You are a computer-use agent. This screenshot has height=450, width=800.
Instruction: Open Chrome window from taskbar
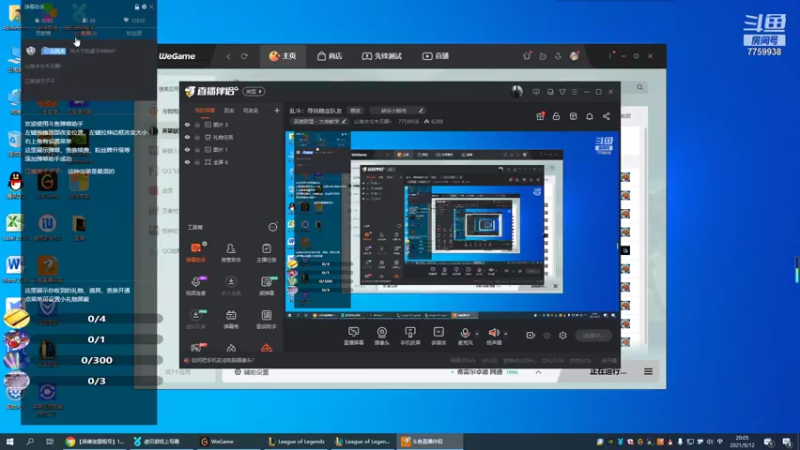[x=96, y=441]
